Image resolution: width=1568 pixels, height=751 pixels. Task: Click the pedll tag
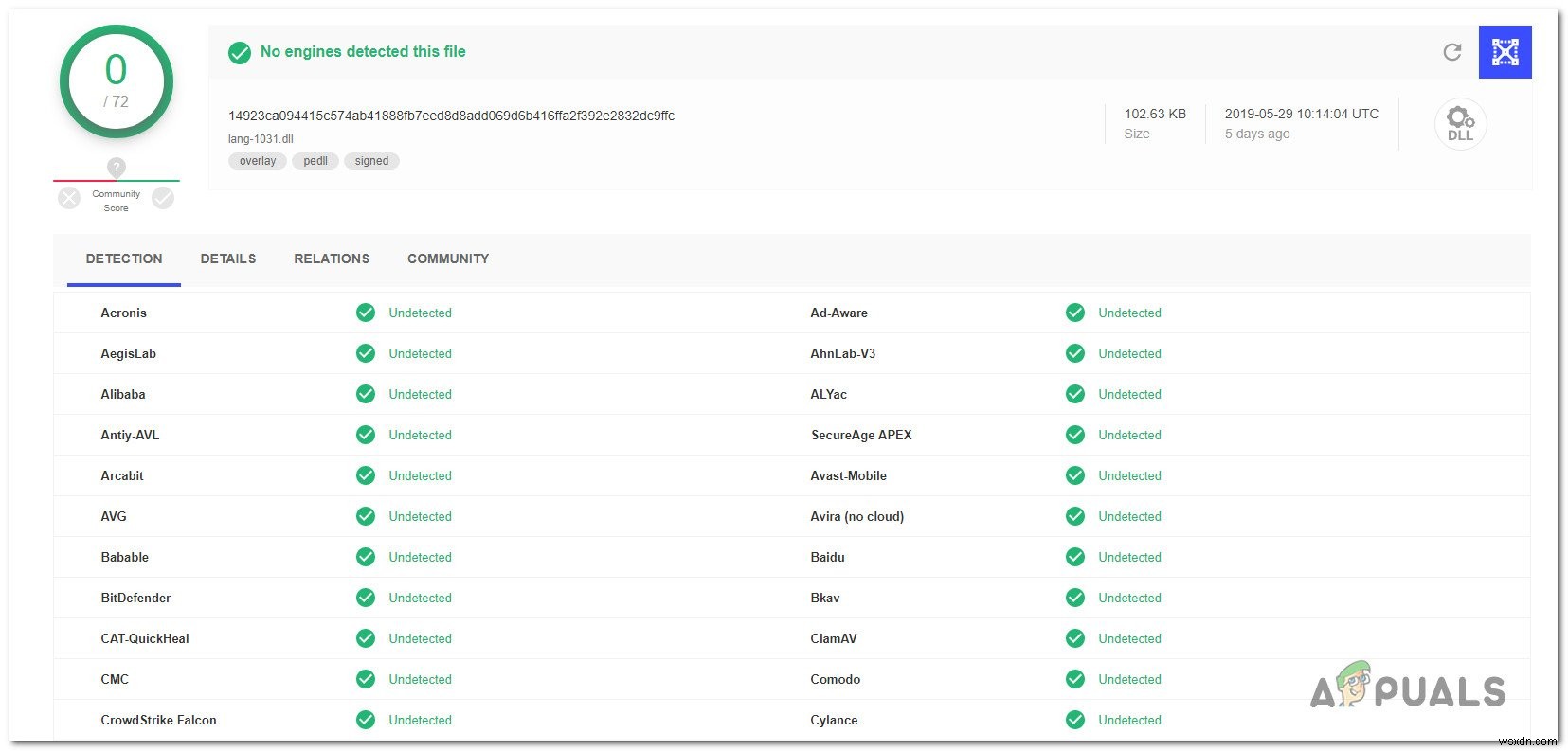click(315, 161)
